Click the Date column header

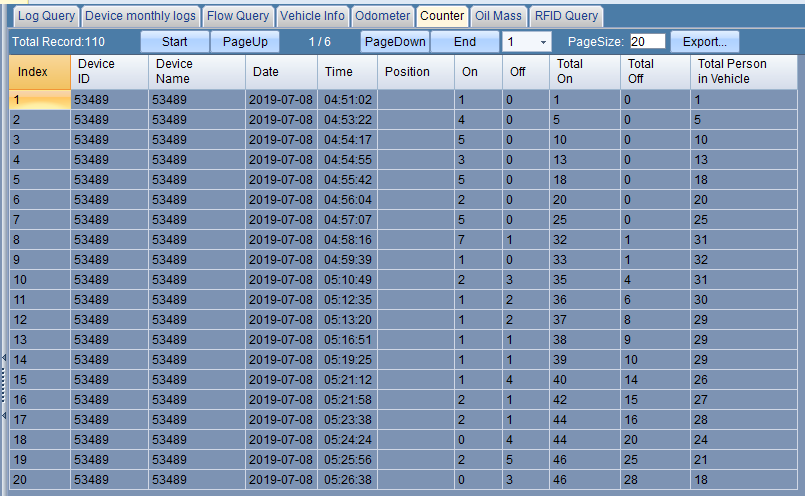(281, 72)
